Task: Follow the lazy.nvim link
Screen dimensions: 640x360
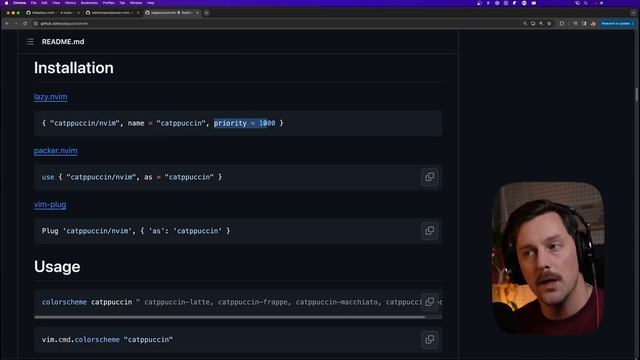Action: [51, 97]
